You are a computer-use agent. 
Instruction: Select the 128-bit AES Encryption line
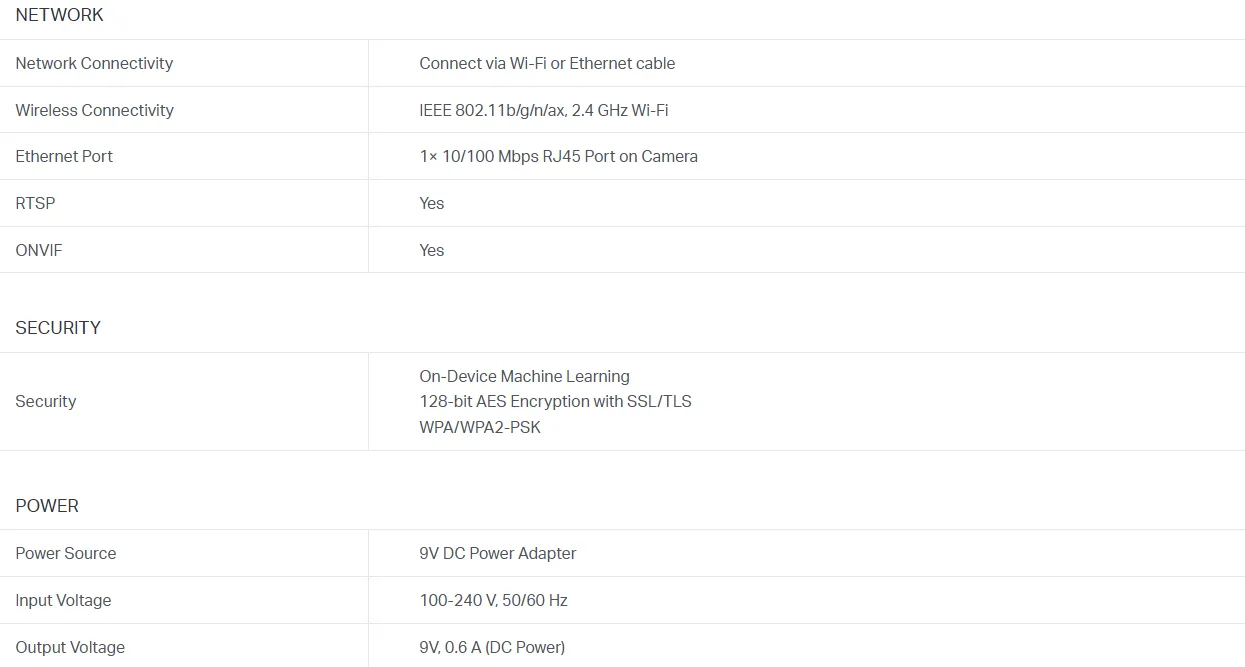coord(555,401)
